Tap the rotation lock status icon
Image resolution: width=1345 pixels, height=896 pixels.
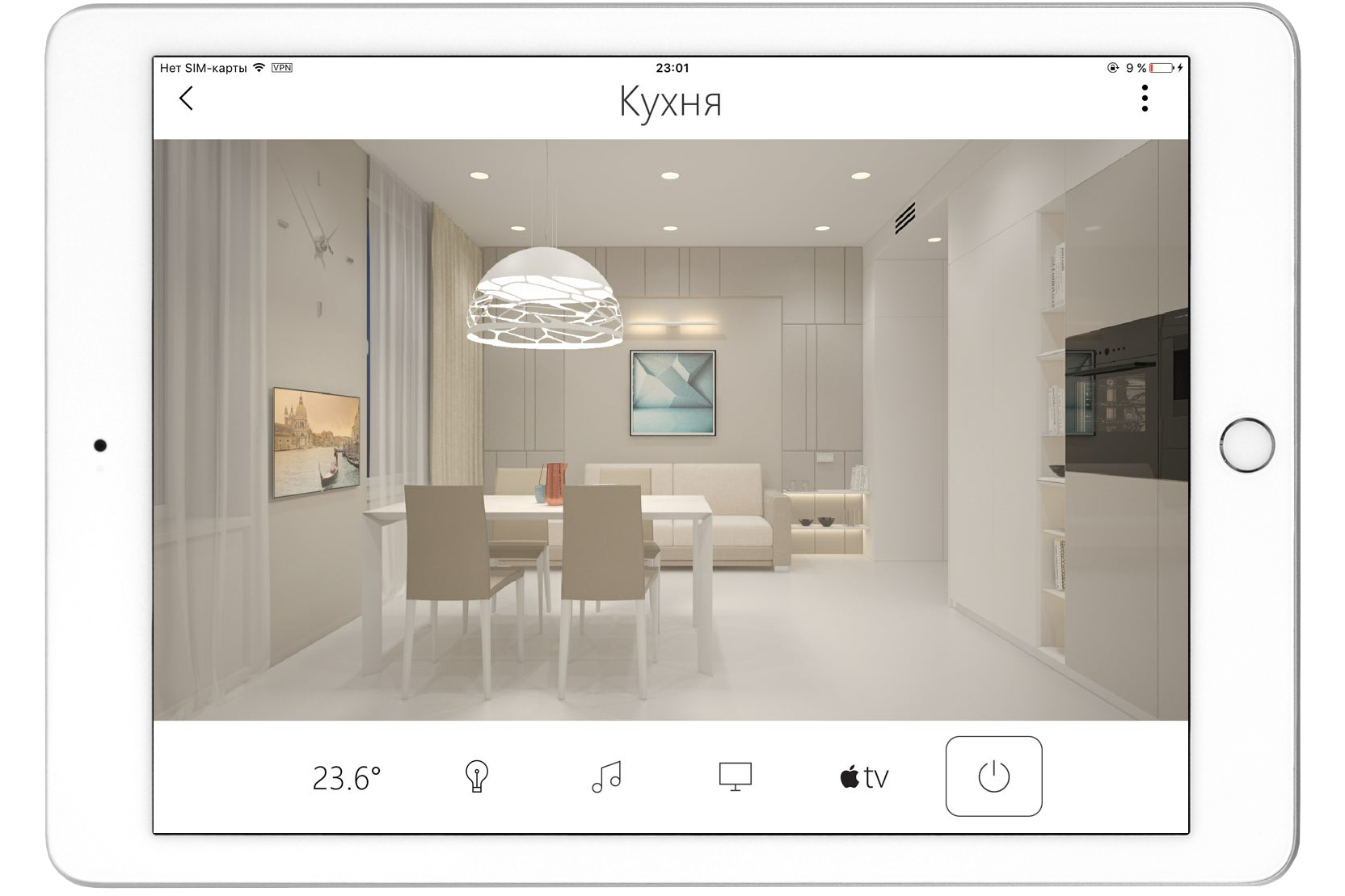pyautogui.click(x=1113, y=68)
